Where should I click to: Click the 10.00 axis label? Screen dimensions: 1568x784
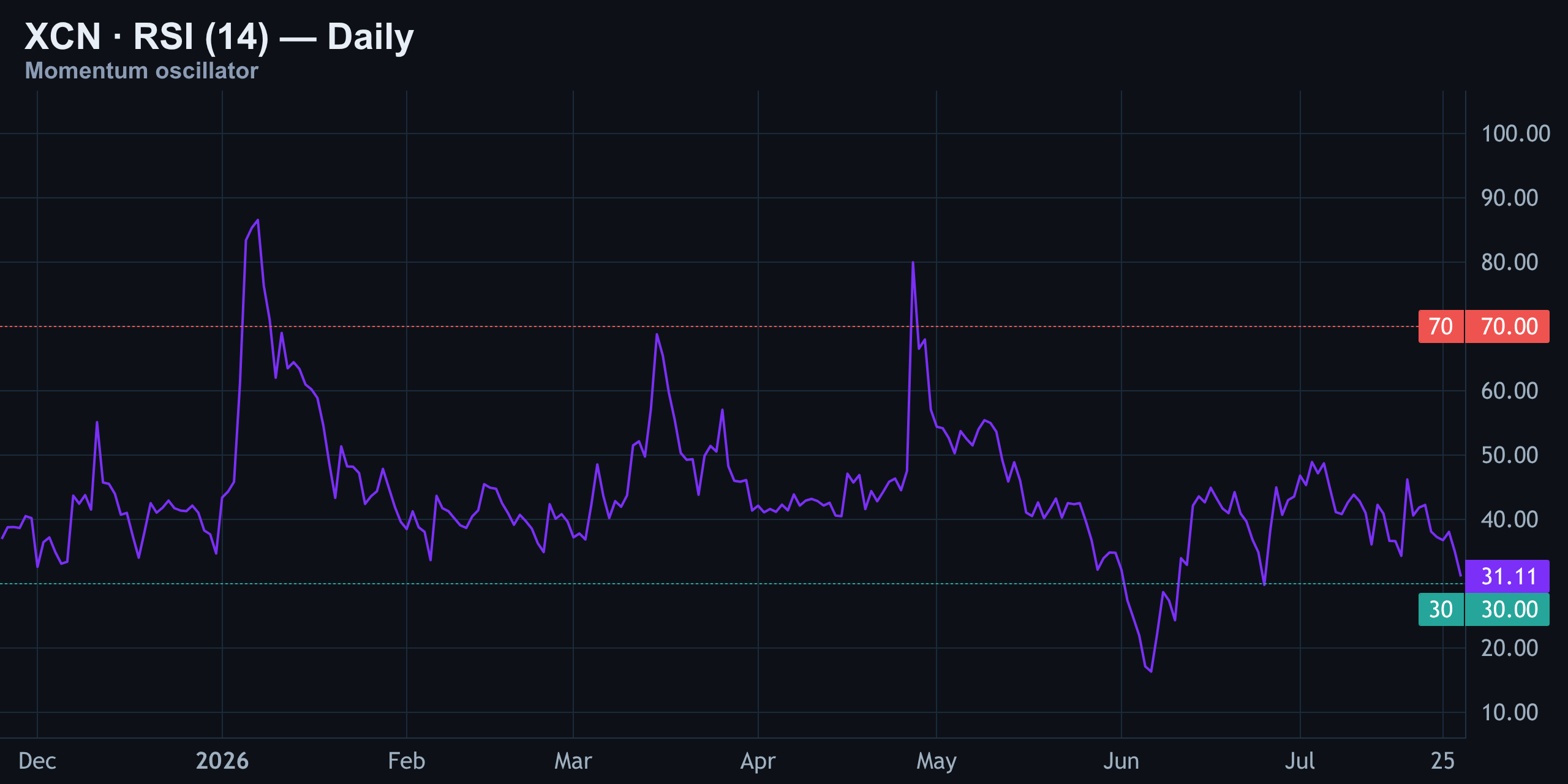pos(1509,712)
